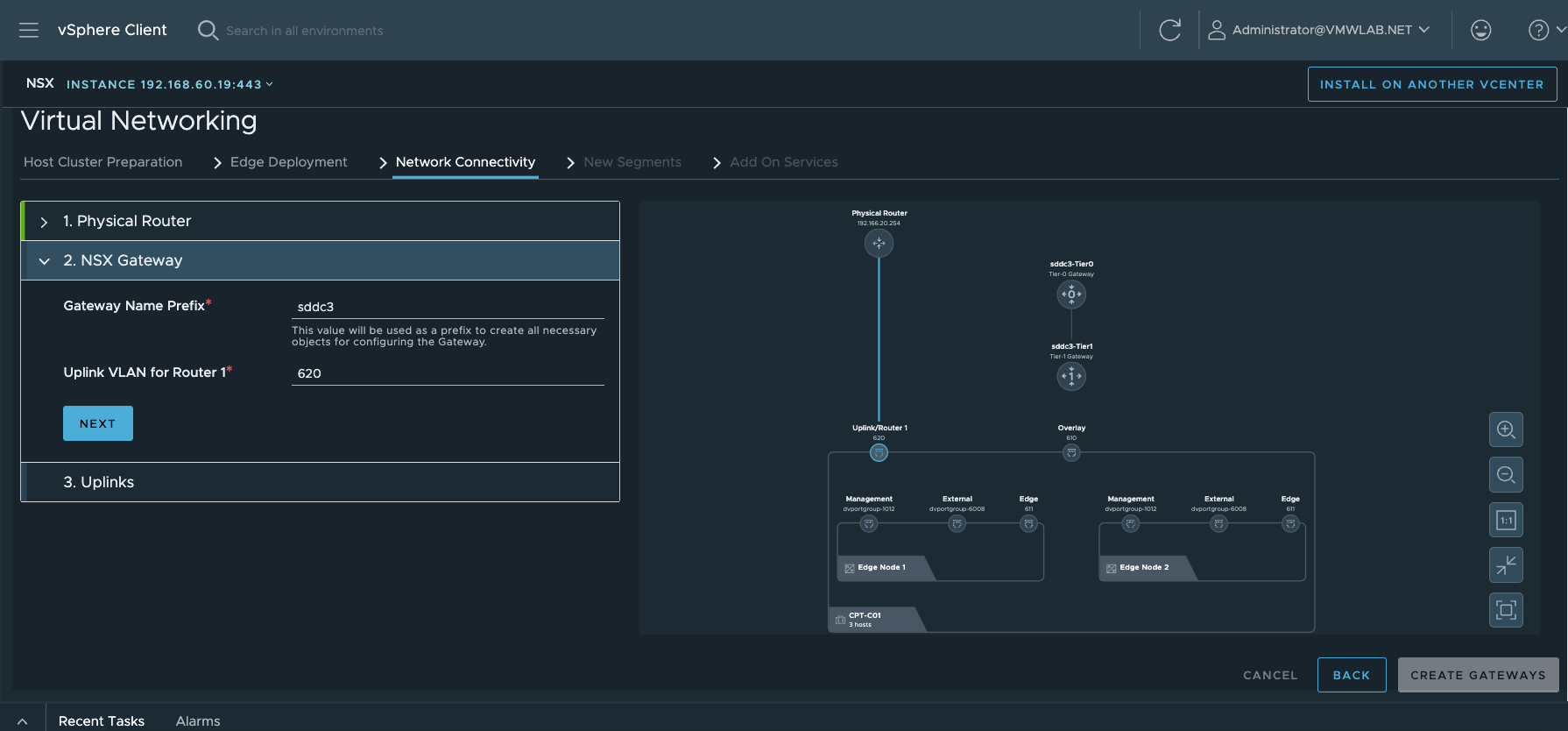This screenshot has height=731, width=1568.
Task: Go to Host Cluster Preparation step
Action: tap(102, 162)
